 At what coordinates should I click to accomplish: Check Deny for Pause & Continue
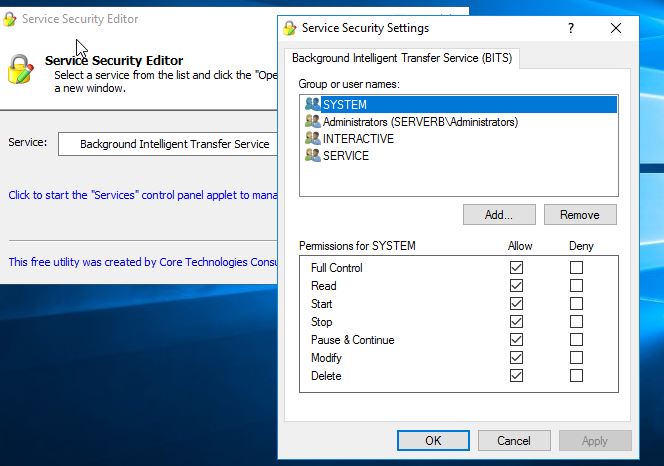tap(576, 340)
